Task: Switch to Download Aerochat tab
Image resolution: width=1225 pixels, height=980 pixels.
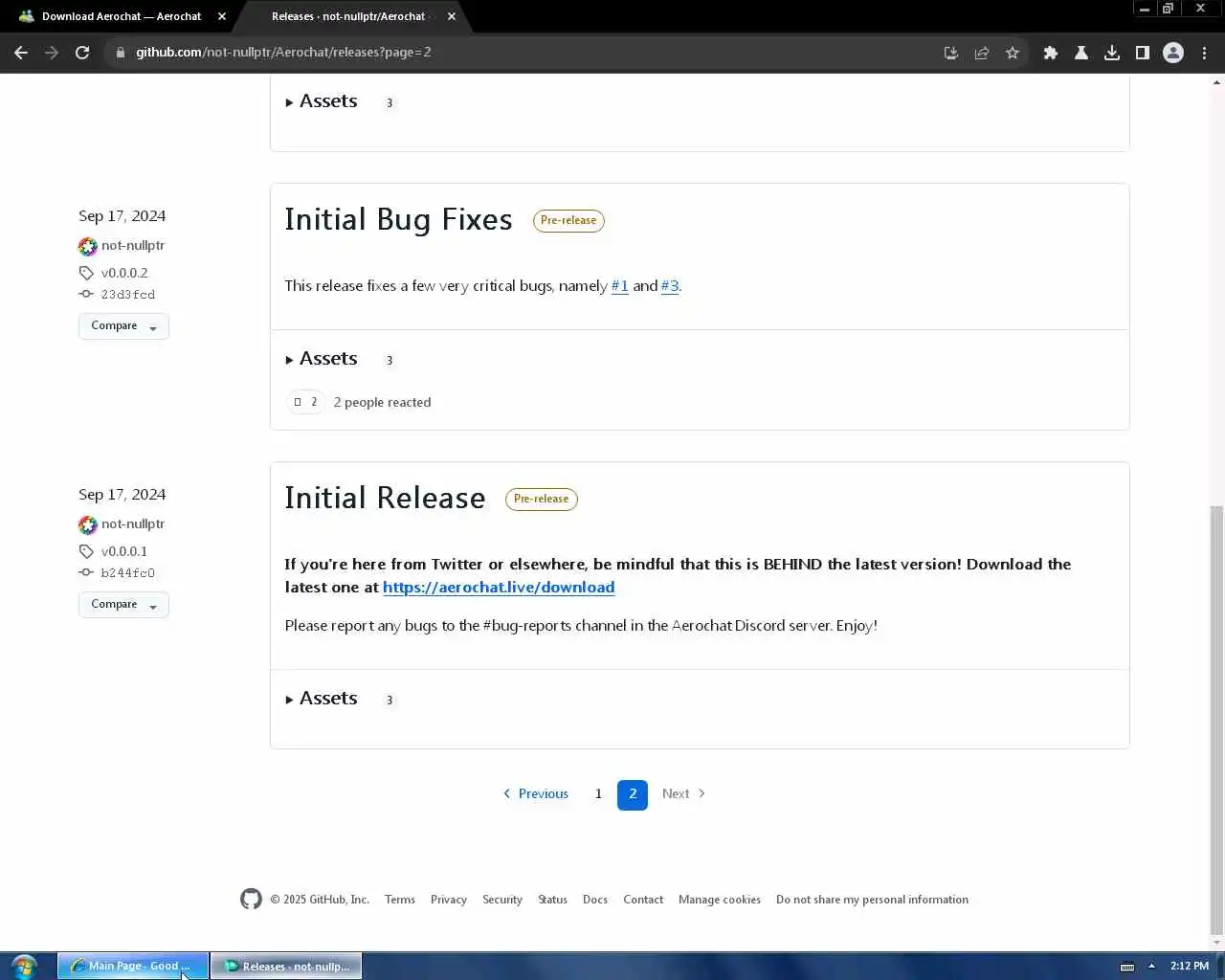Action: point(120,16)
